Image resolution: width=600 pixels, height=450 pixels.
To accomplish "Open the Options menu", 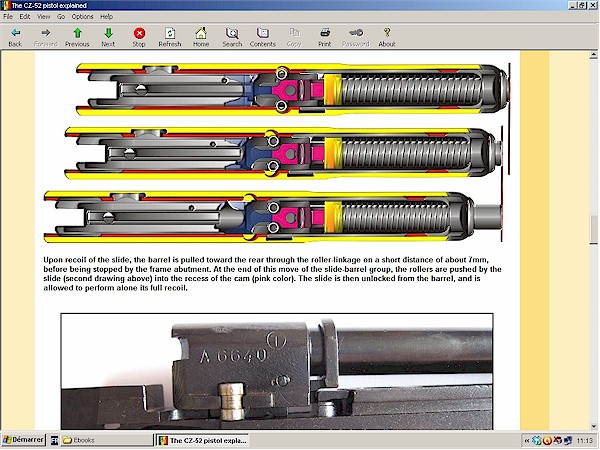I will [82, 16].
